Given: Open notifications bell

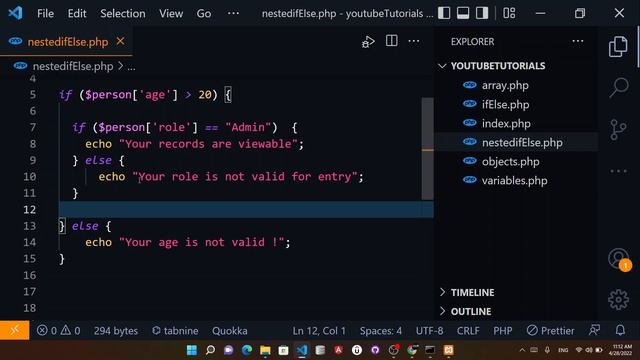Looking at the screenshot, I should [620, 330].
